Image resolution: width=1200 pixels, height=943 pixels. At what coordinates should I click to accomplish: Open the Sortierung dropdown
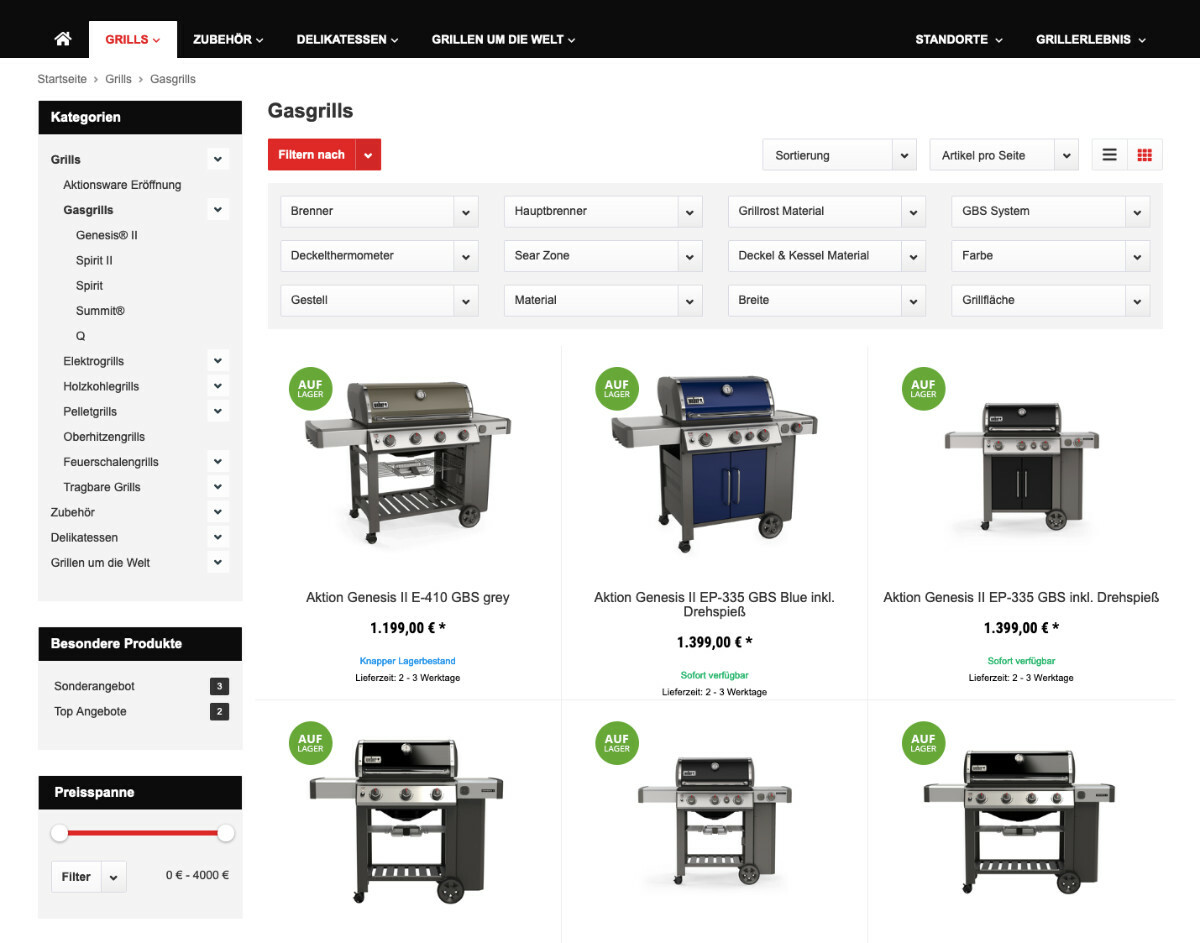click(840, 155)
